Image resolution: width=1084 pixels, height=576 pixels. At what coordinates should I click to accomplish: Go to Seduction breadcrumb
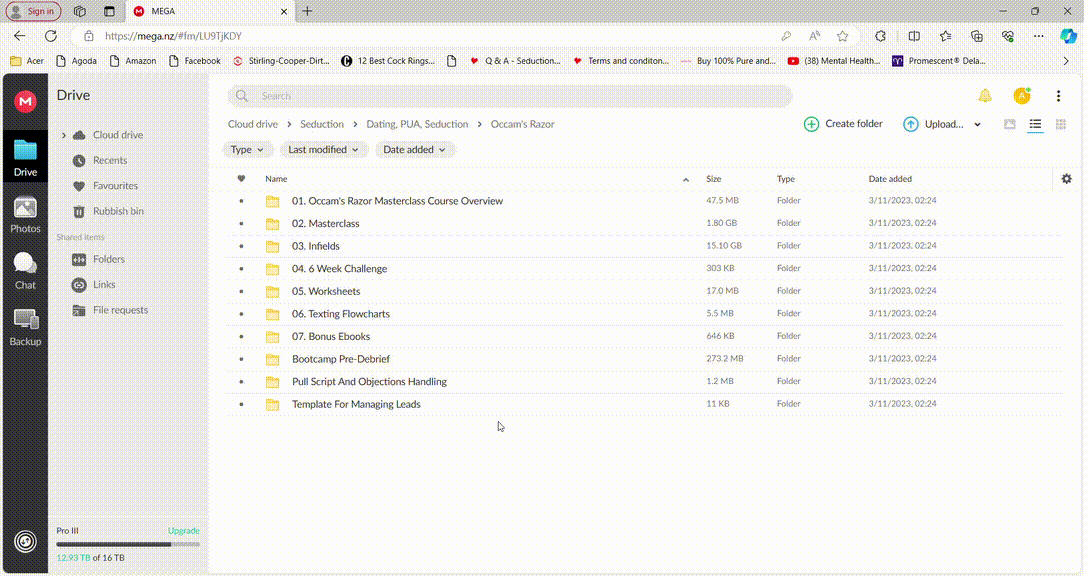(x=321, y=124)
